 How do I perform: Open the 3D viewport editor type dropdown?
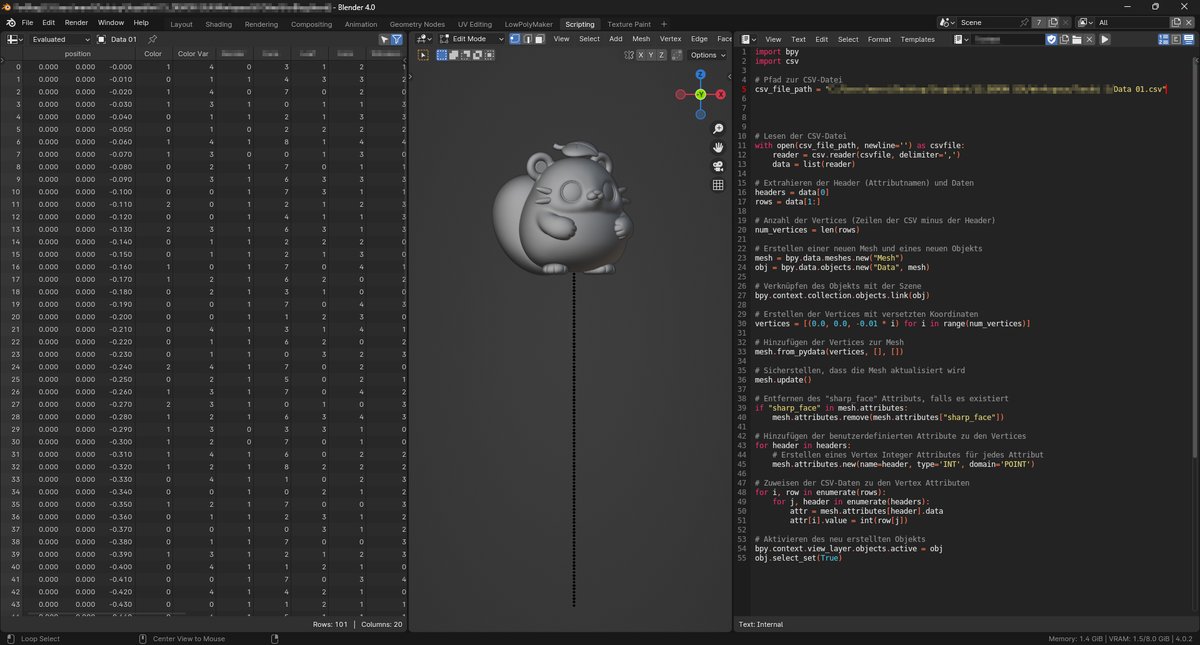(x=424, y=39)
